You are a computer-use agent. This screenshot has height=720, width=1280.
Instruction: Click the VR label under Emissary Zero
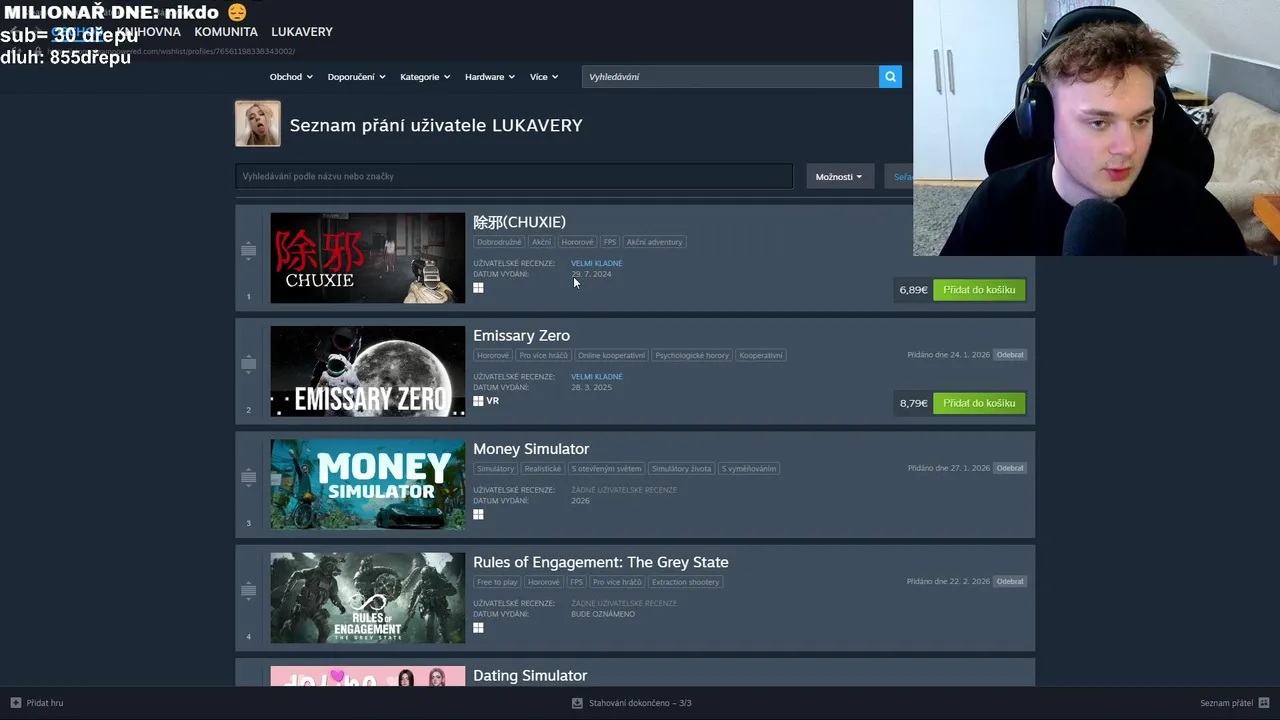click(492, 401)
